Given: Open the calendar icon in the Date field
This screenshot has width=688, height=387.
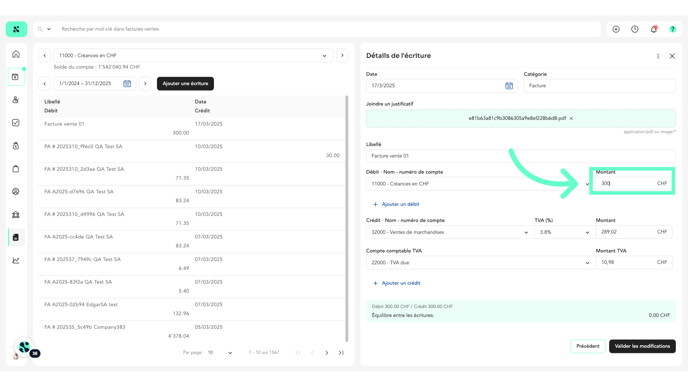Looking at the screenshot, I should (x=509, y=86).
